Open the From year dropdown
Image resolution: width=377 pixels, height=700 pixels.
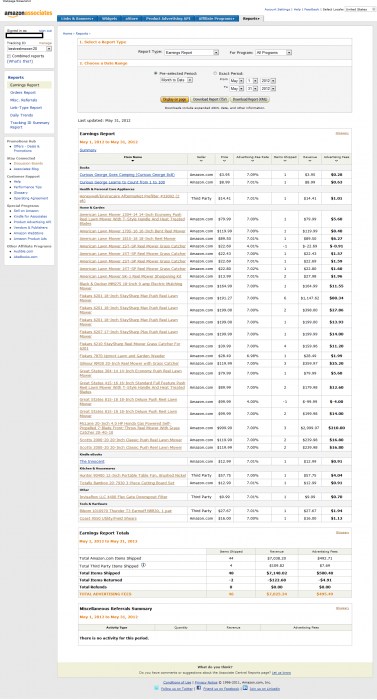tap(268, 81)
